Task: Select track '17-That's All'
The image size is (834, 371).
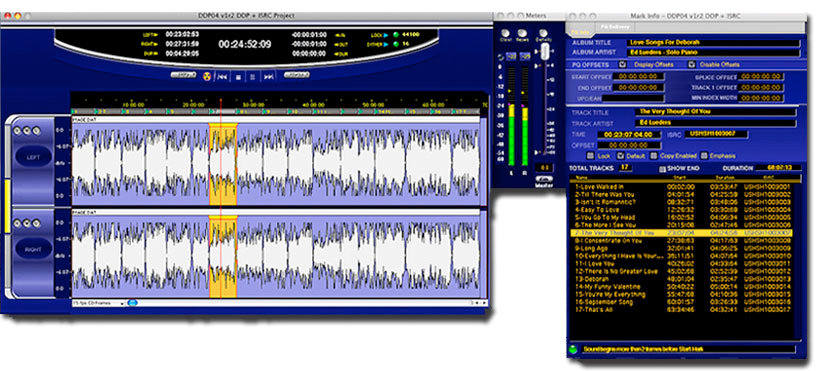Action: click(x=681, y=309)
